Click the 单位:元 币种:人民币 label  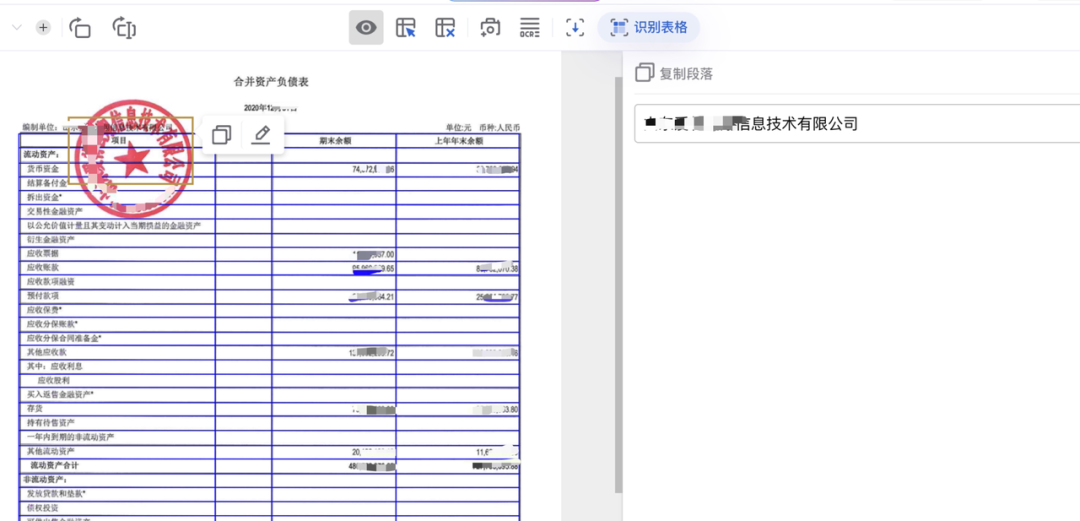click(x=484, y=128)
